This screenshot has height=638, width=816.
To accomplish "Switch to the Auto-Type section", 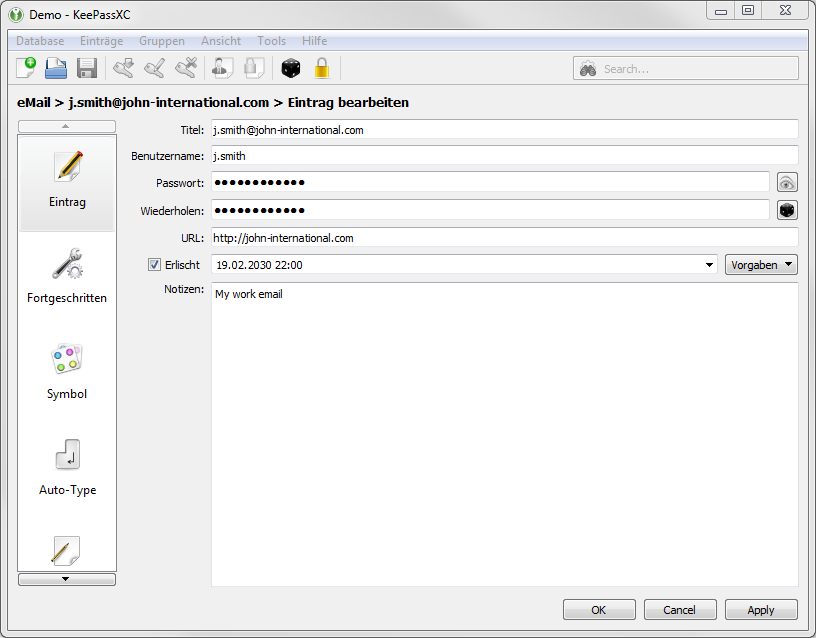I will pos(67,468).
